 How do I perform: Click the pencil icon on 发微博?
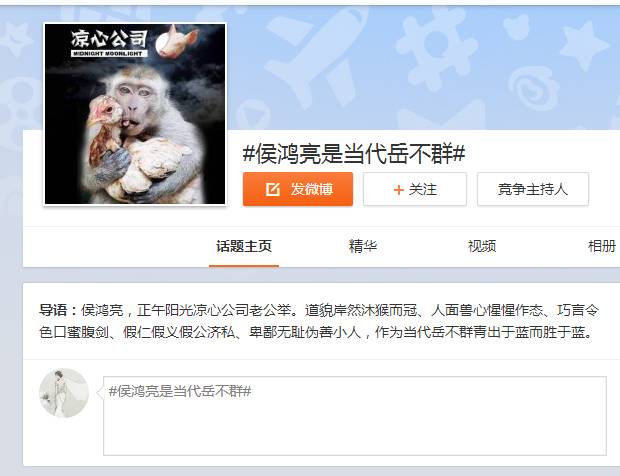click(272, 189)
